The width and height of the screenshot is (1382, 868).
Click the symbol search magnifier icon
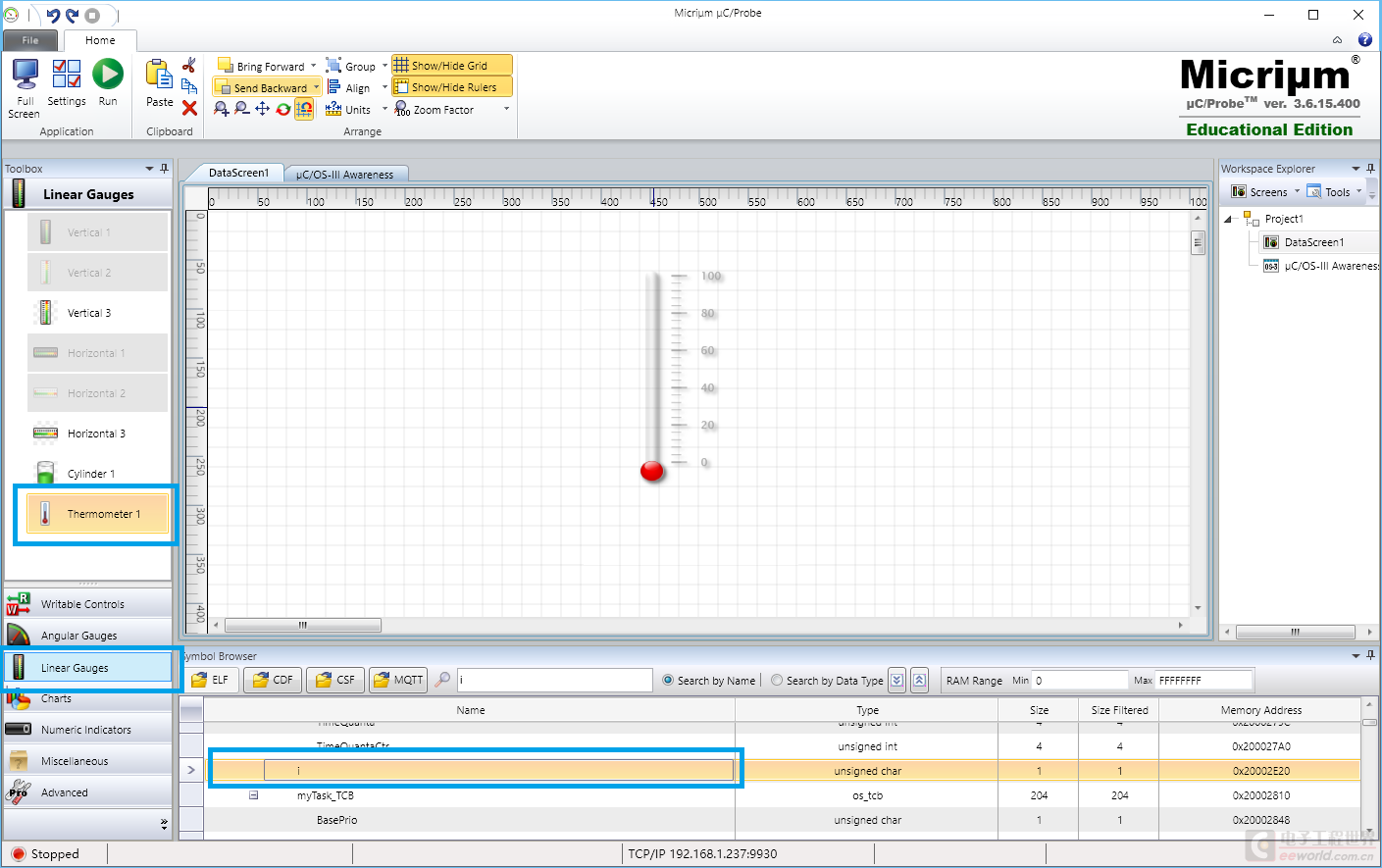[443, 680]
